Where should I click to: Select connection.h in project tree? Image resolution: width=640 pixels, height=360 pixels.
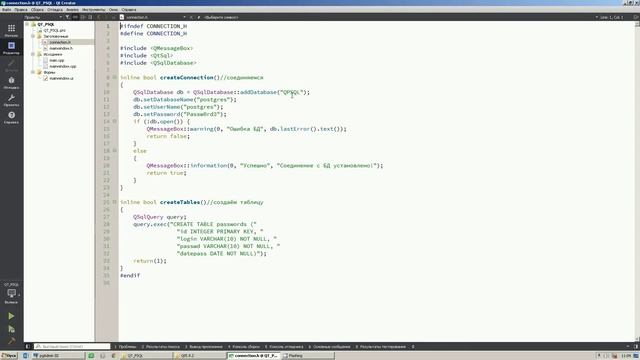pos(60,42)
